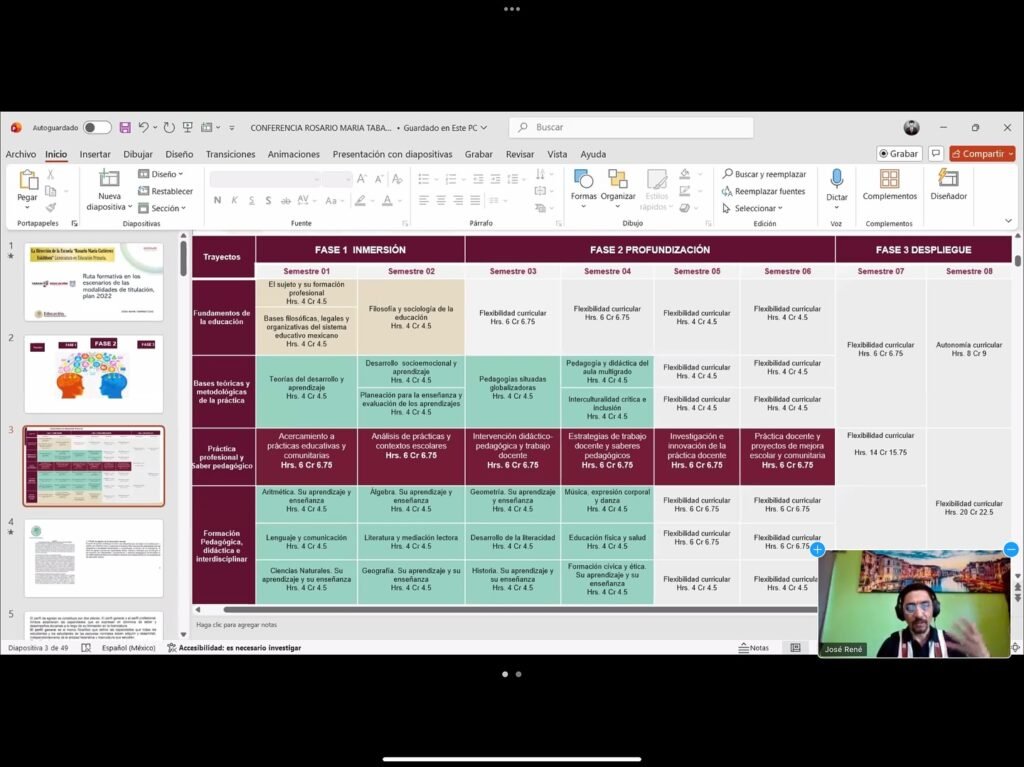Toggle the Notas pane in status bar
The height and width of the screenshot is (767, 1024).
pyautogui.click(x=753, y=648)
